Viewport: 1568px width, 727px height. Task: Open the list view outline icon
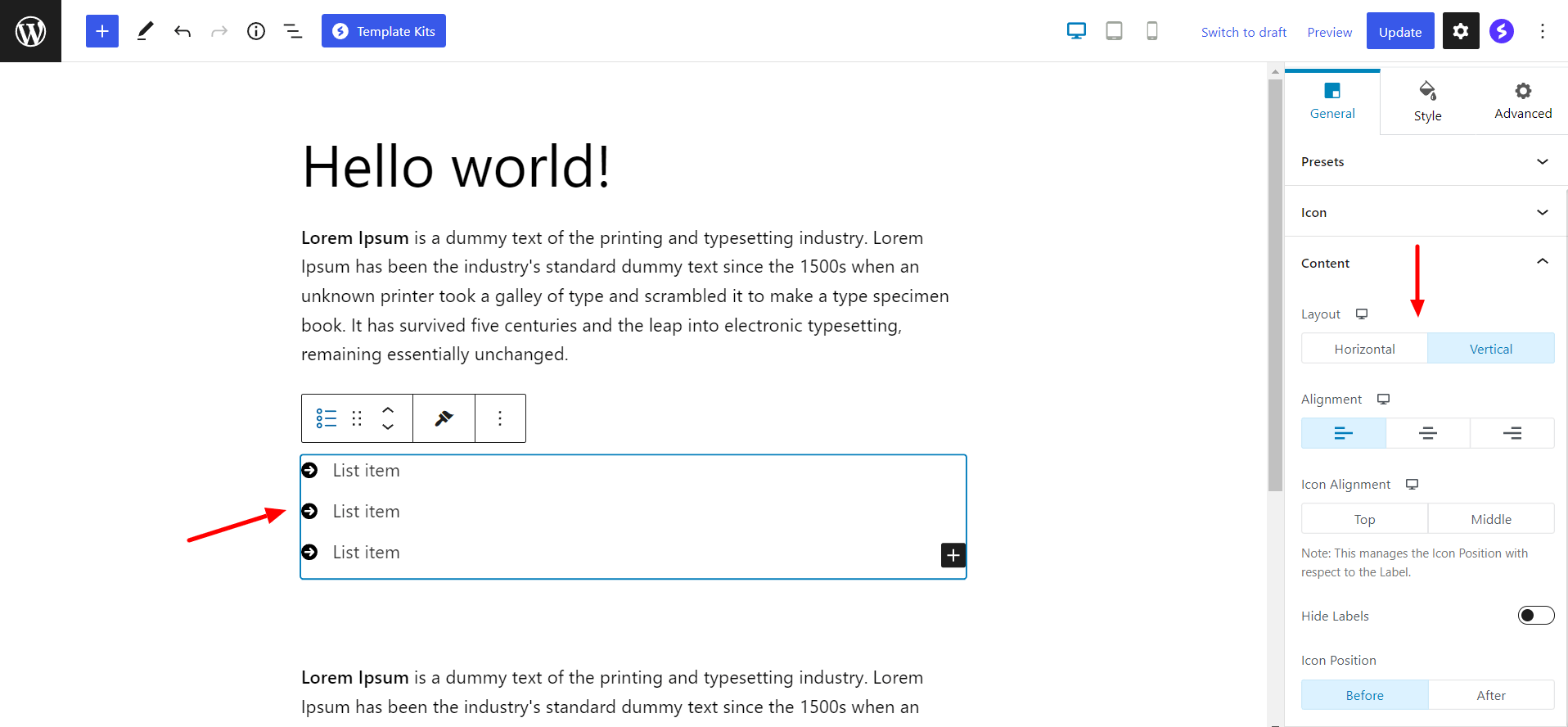pos(293,31)
